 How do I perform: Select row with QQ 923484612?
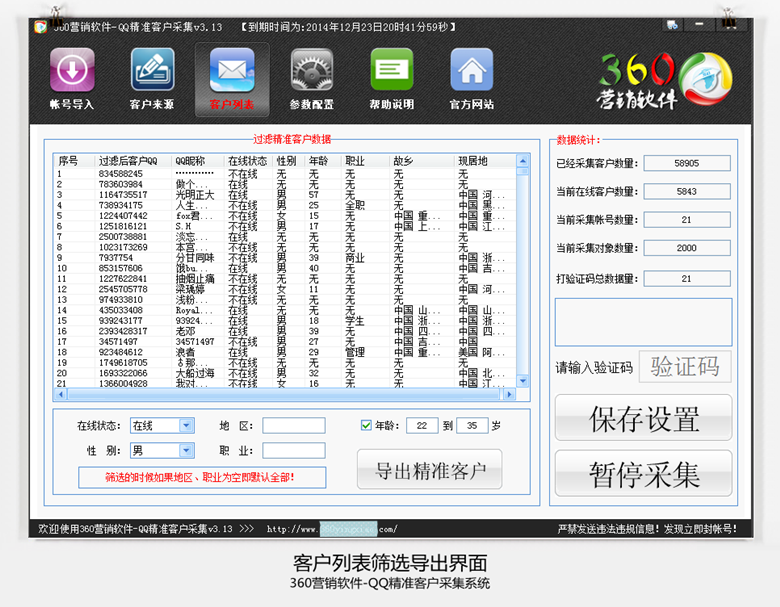pyautogui.click(x=285, y=352)
